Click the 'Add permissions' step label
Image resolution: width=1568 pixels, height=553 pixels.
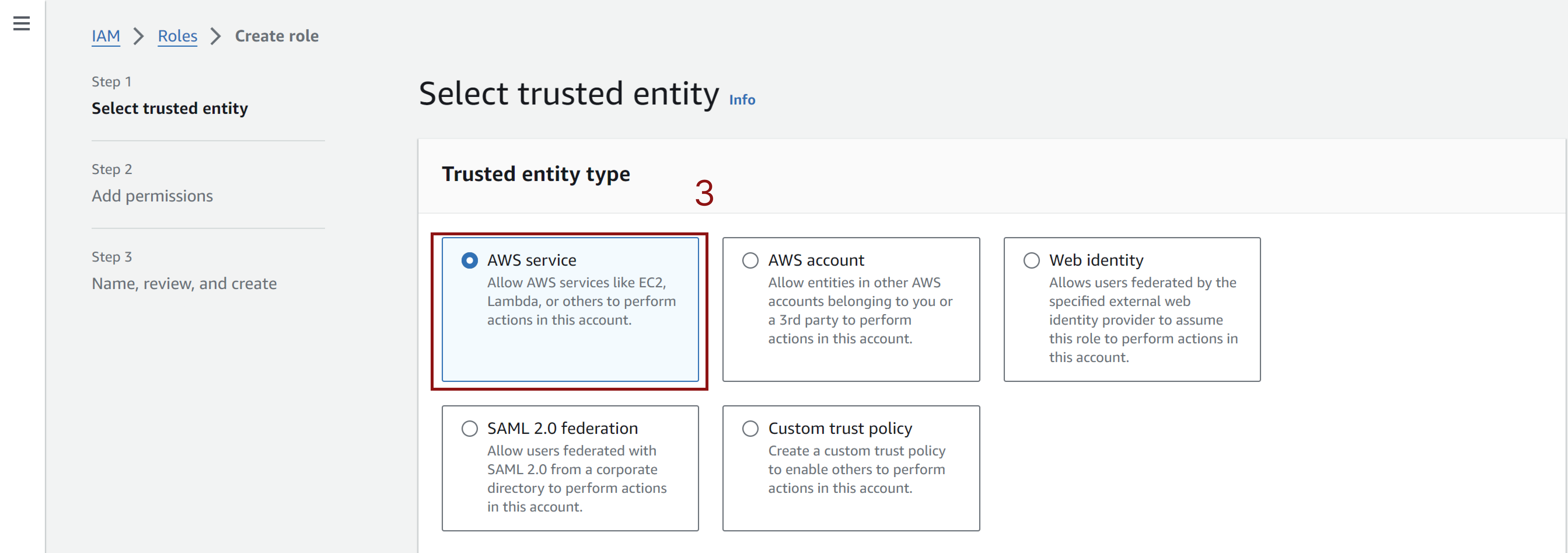152,196
